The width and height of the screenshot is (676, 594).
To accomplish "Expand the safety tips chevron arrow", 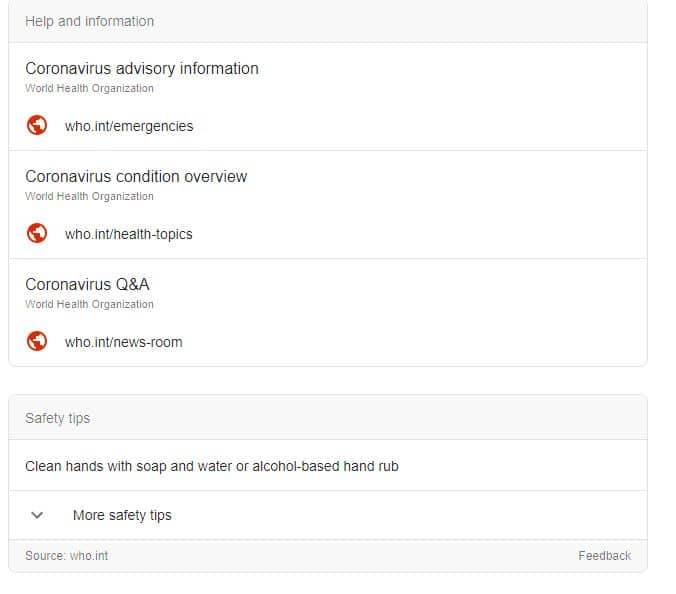I will 38,515.
